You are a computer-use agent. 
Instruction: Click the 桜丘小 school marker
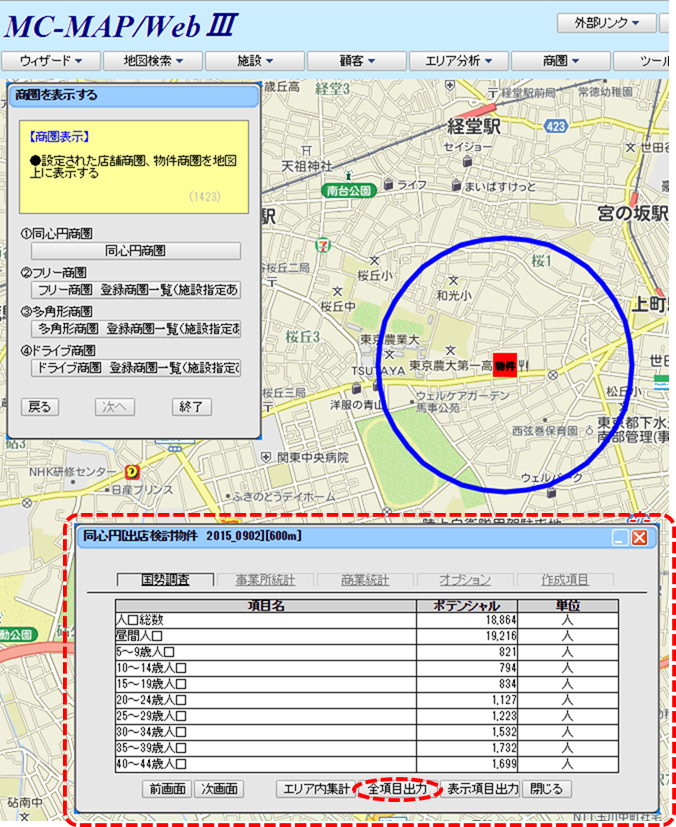[374, 260]
